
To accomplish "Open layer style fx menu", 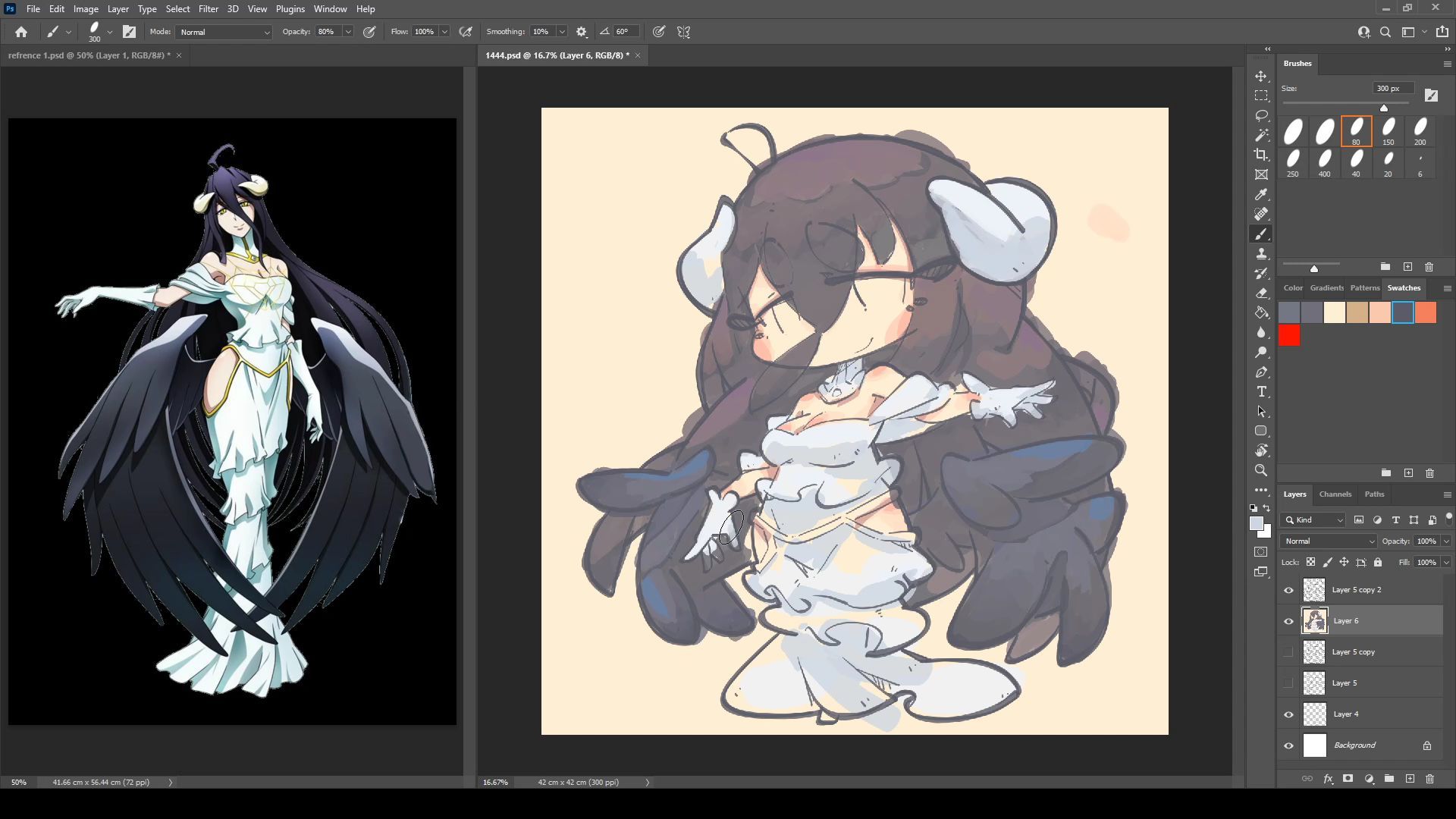I will point(1328,779).
